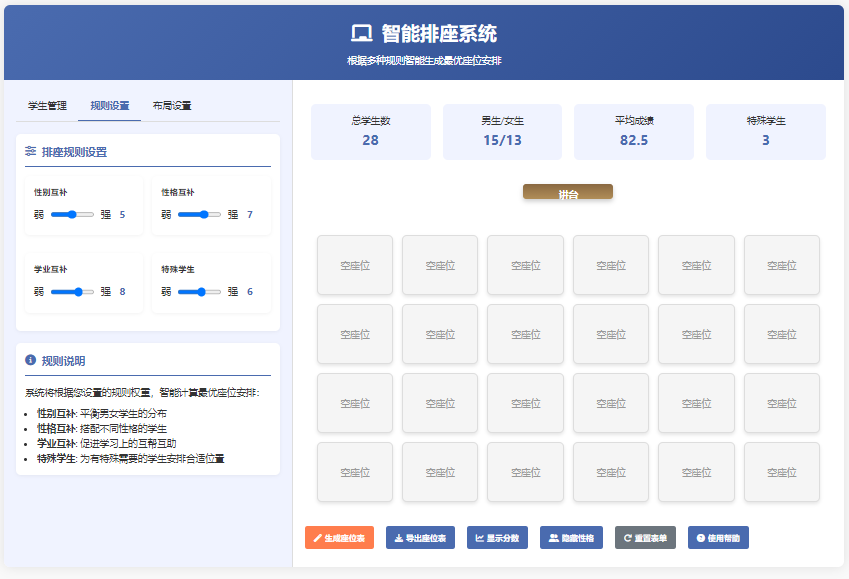Select the 规则设置 tab
The width and height of the screenshot is (849, 579).
click(110, 103)
